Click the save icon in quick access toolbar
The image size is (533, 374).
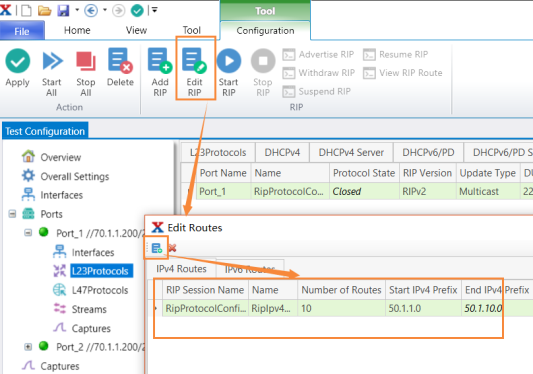coord(63,11)
